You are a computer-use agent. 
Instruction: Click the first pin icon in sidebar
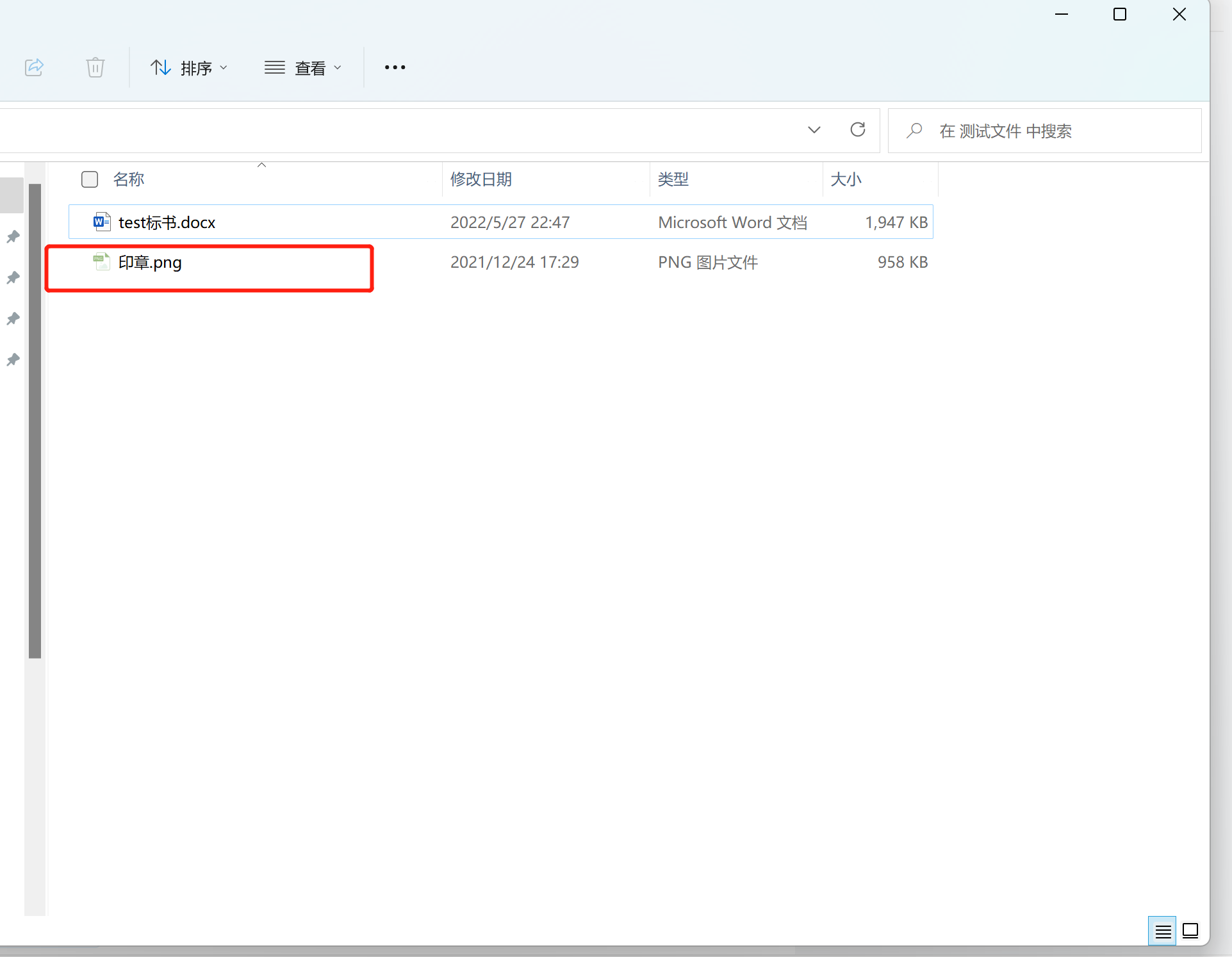[13, 236]
